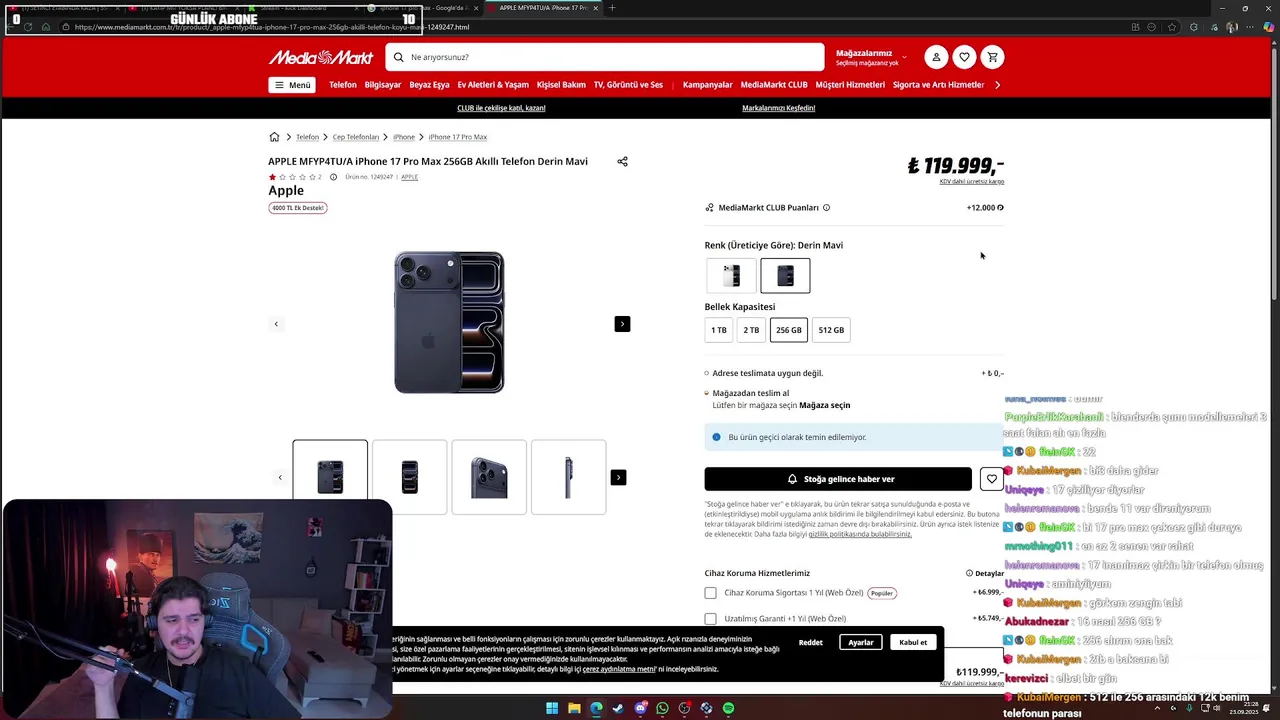
Task: Select 2 TB memory capacity
Action: click(x=751, y=330)
